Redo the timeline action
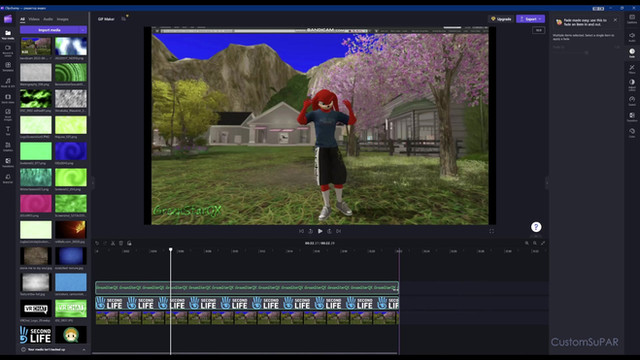The width and height of the screenshot is (640, 360). click(x=105, y=243)
